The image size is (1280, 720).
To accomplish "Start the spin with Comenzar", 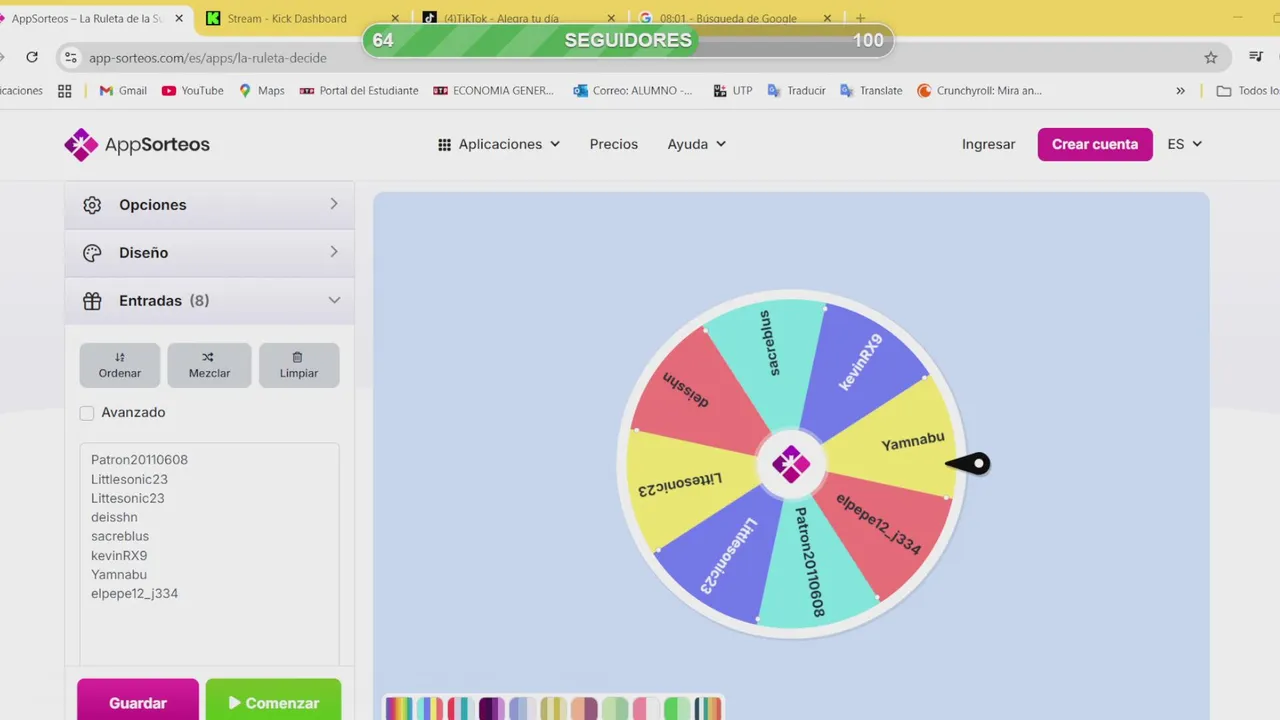I will pos(273,700).
